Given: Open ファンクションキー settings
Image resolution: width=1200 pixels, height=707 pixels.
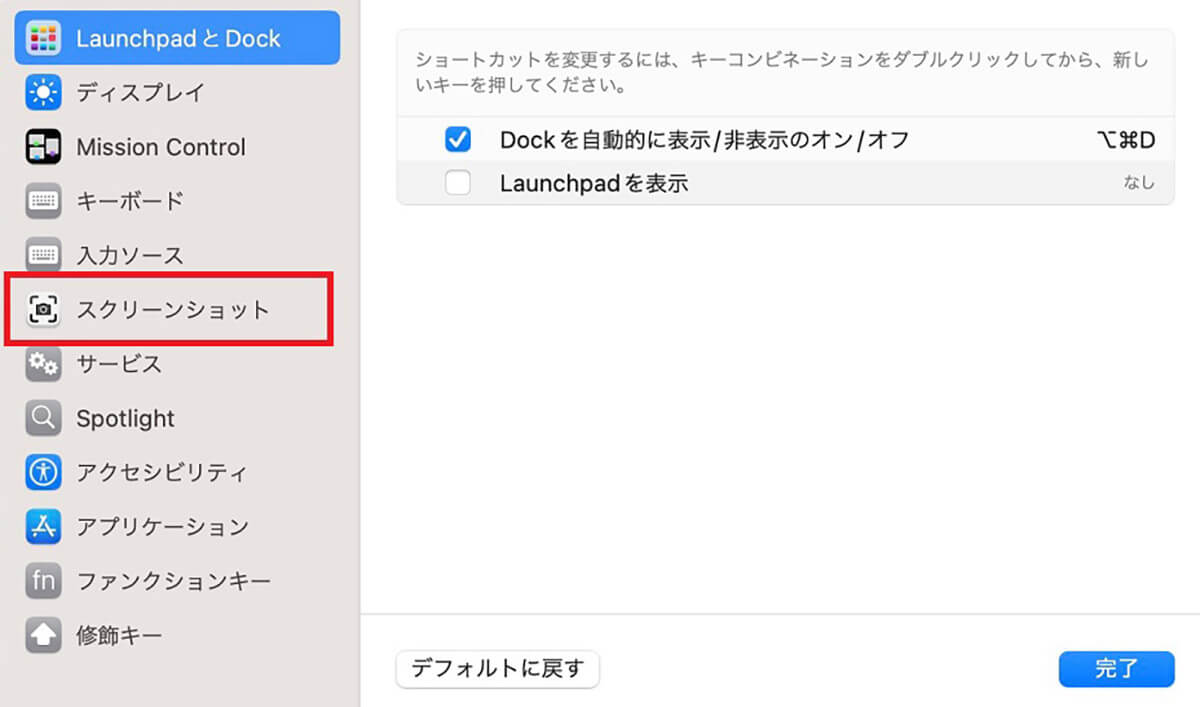Looking at the screenshot, I should tap(178, 580).
